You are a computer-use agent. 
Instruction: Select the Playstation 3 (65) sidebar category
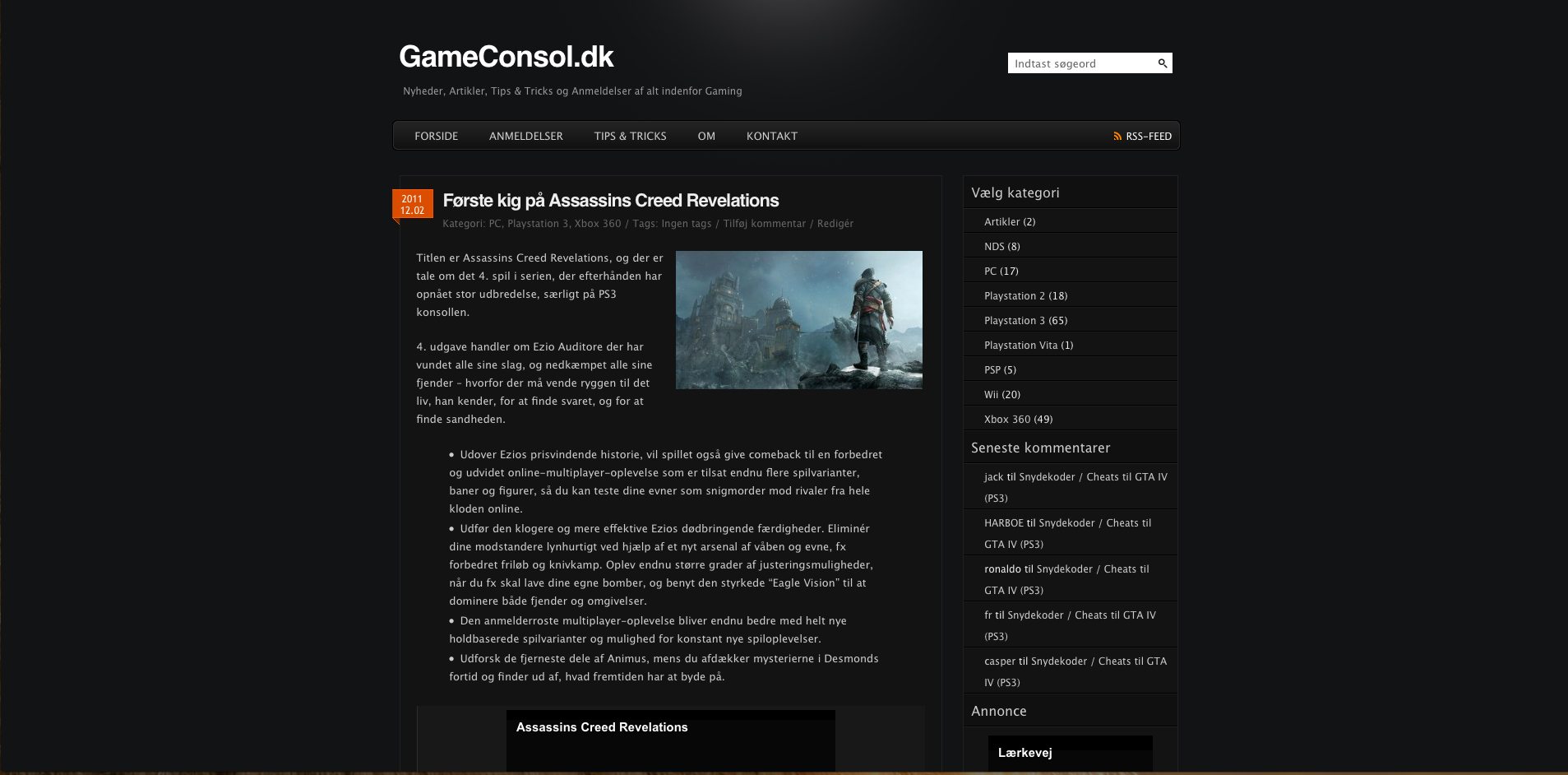pyautogui.click(x=1026, y=320)
